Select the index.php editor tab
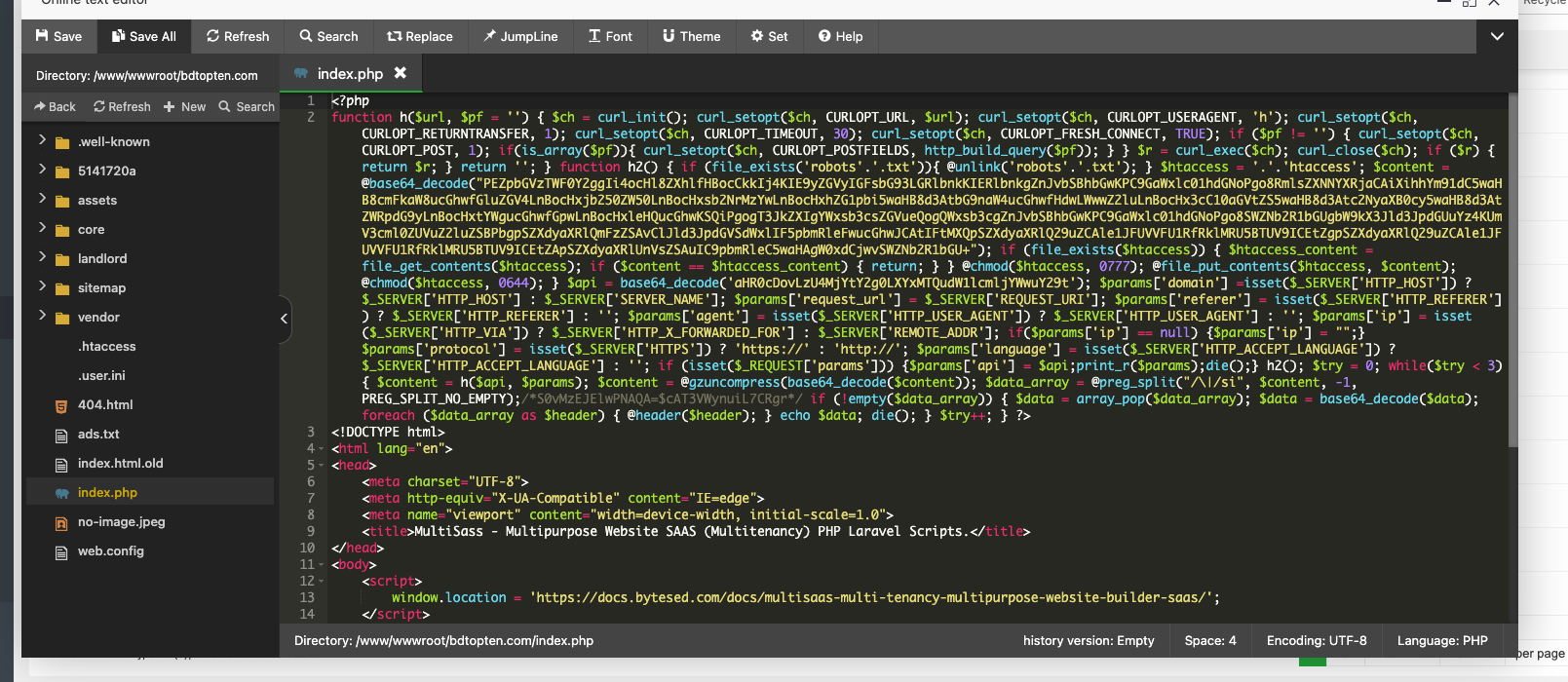Image resolution: width=1568 pixels, height=682 pixels. (350, 73)
